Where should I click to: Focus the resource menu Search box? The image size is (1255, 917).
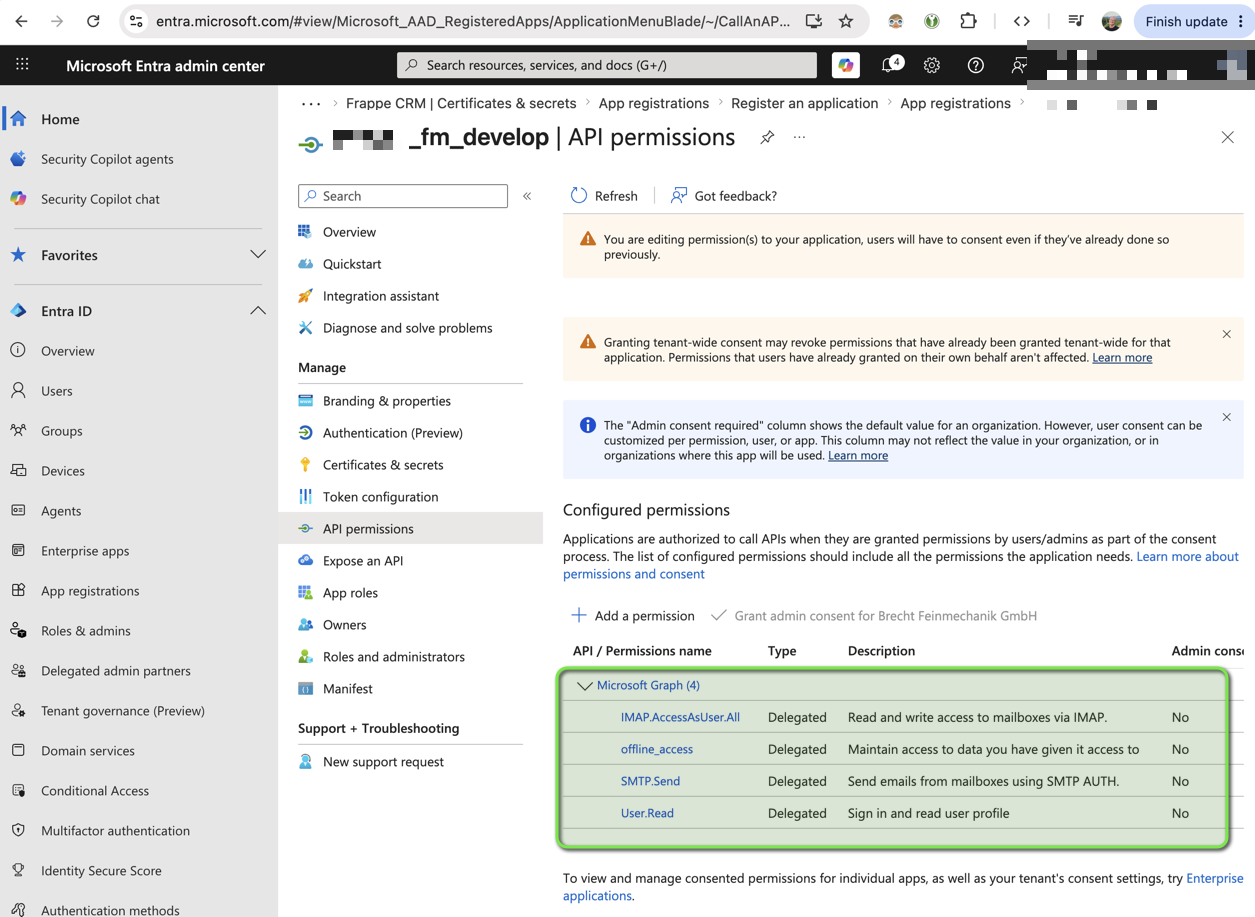[403, 196]
